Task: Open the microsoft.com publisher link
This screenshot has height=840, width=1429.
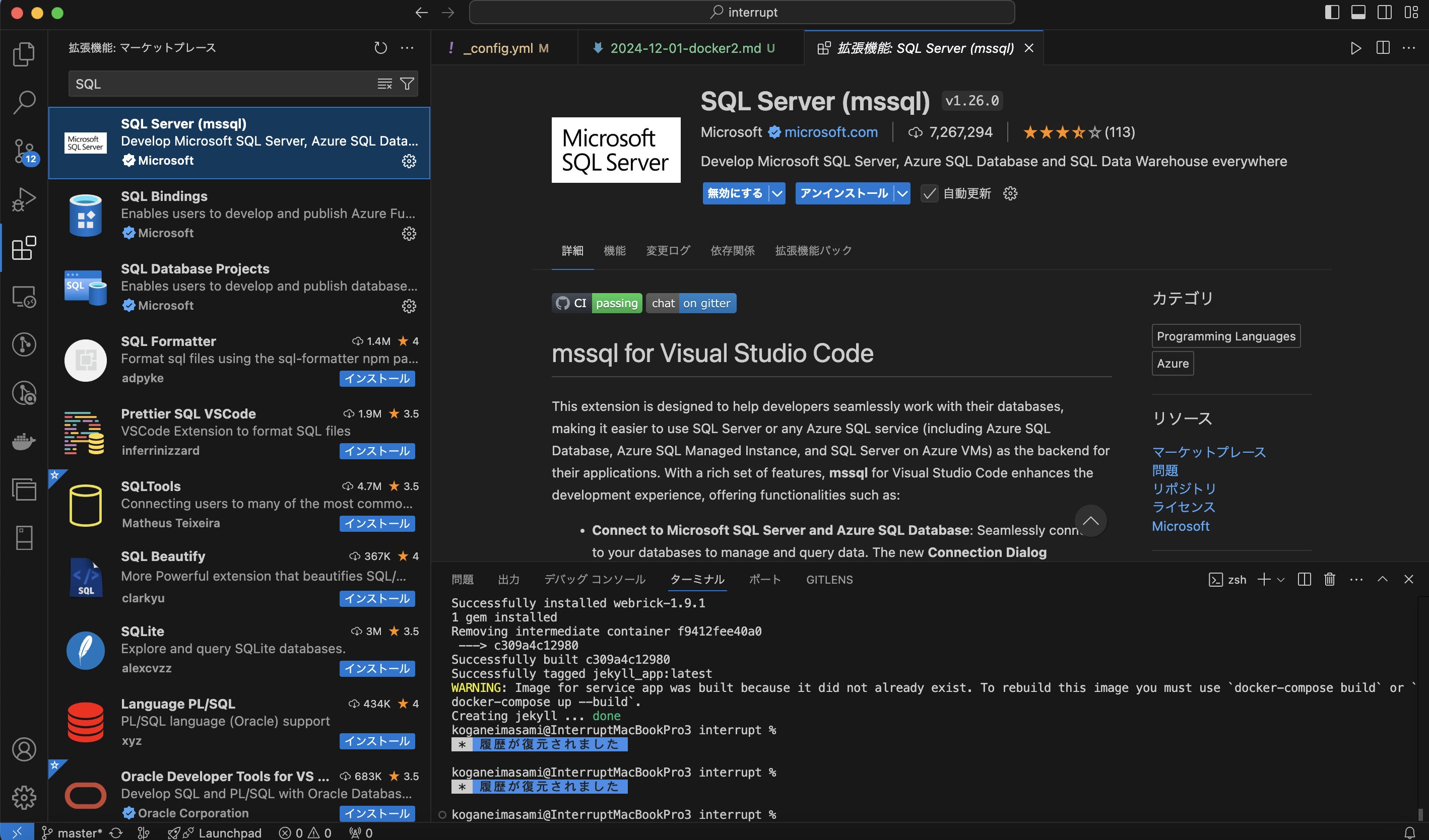Action: coord(831,132)
